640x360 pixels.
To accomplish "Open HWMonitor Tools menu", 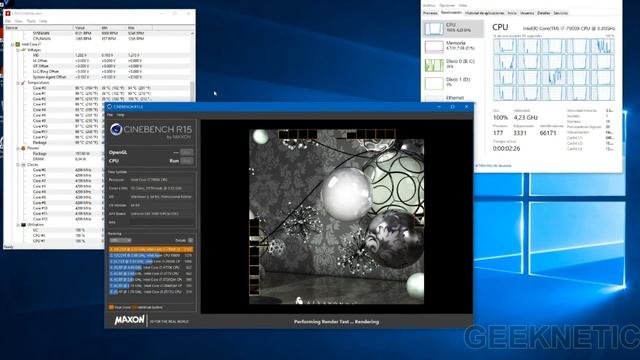I will pyautogui.click(x=31, y=21).
